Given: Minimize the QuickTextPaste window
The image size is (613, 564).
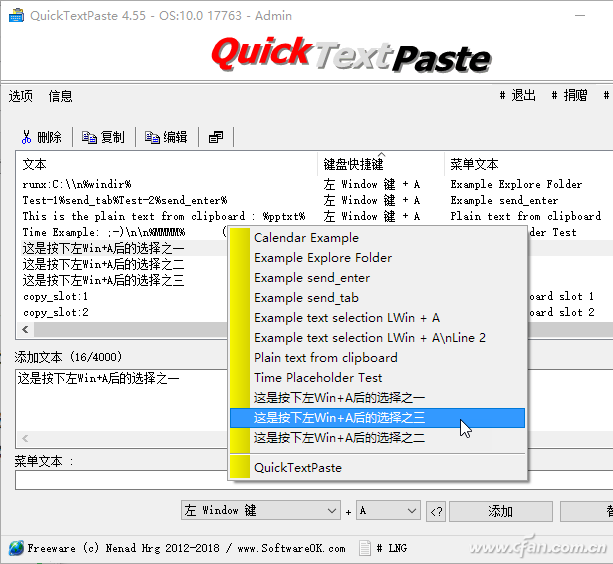Looking at the screenshot, I should [x=580, y=16].
